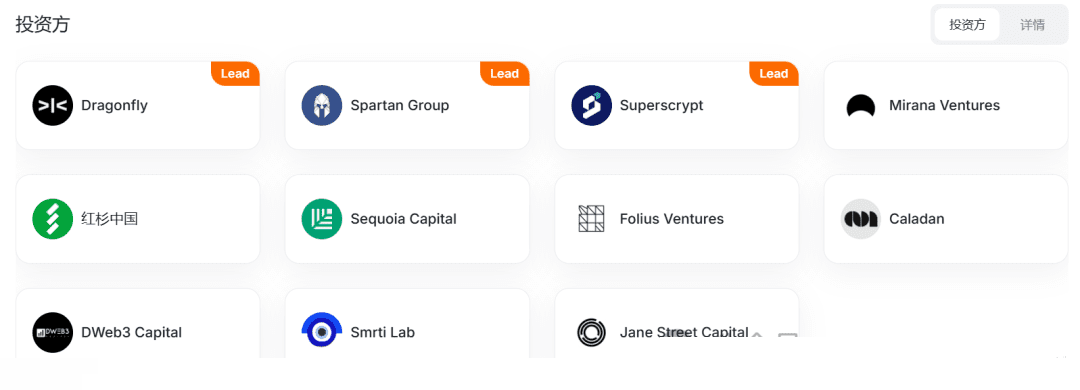Click the green 红杉中国 logo
1080x390 pixels.
click(x=52, y=219)
